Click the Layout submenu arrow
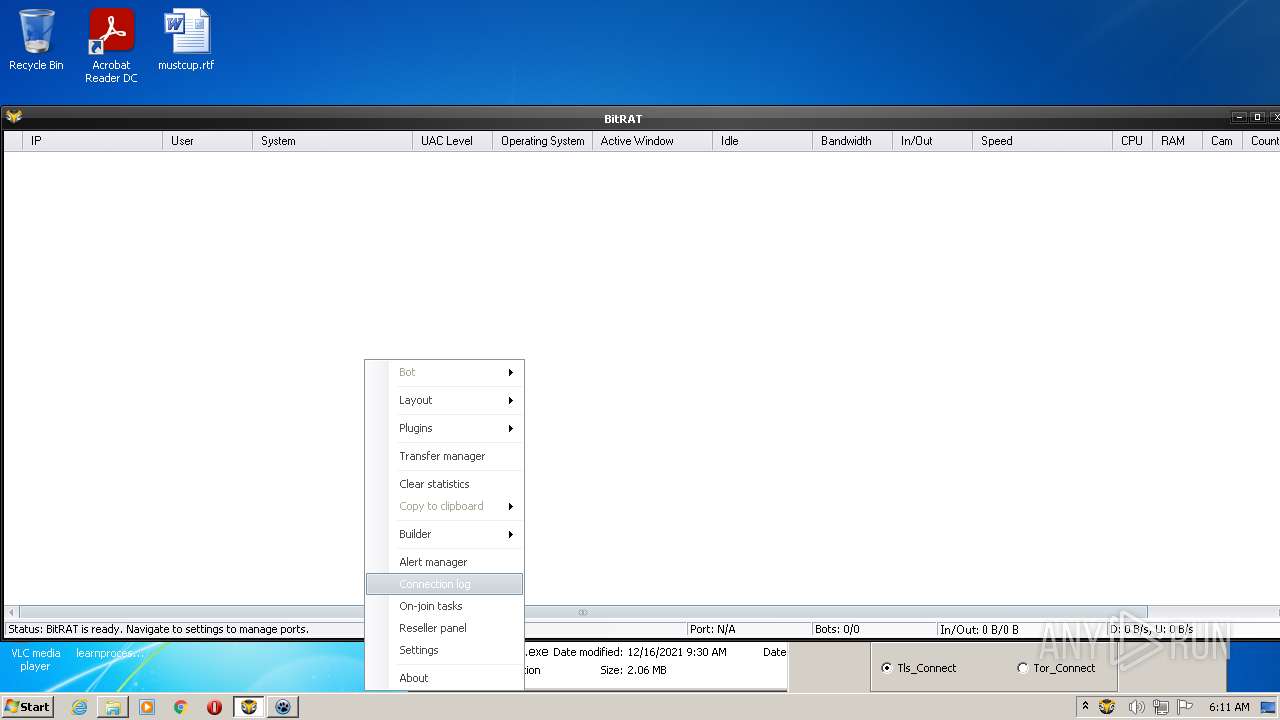The width and height of the screenshot is (1280, 720). click(510, 400)
